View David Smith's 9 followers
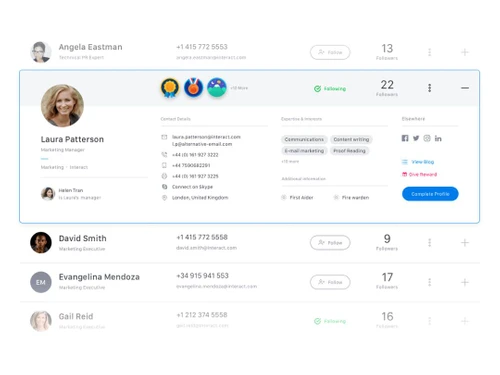Viewport: 500px width, 375px height. pos(387,242)
